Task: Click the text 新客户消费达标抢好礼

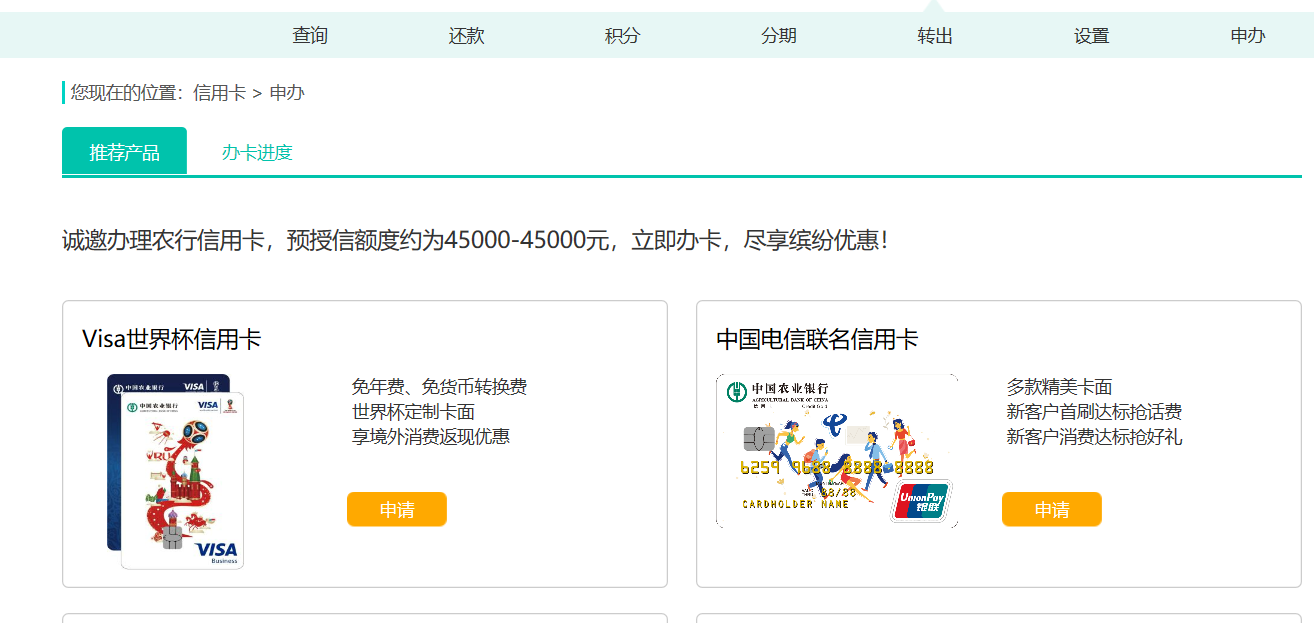Action: click(1094, 437)
